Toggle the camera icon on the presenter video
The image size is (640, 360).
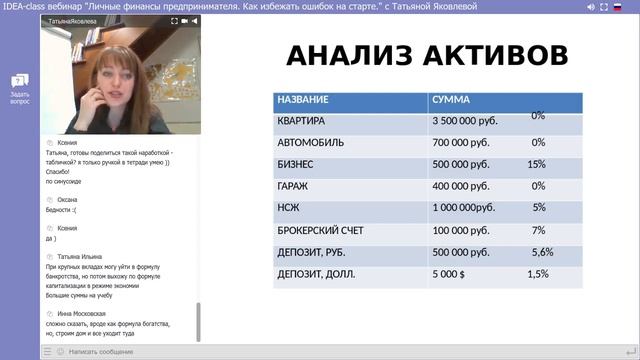pyautogui.click(x=184, y=21)
